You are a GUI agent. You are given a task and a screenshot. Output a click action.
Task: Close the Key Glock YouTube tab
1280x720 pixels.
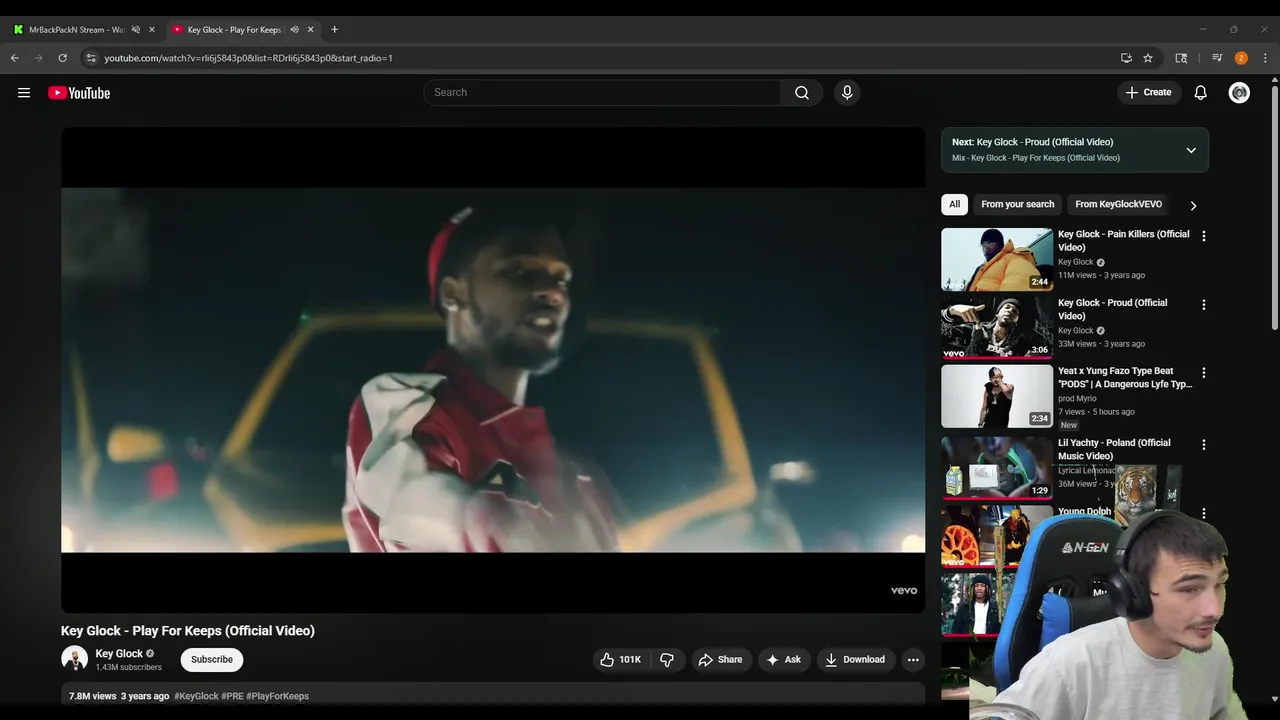click(x=310, y=29)
